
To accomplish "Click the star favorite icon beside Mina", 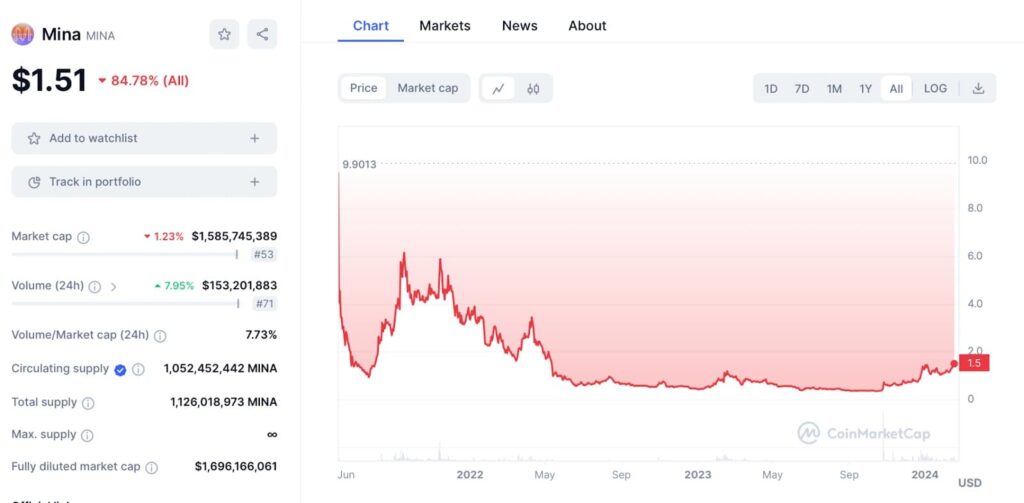I will [x=224, y=34].
